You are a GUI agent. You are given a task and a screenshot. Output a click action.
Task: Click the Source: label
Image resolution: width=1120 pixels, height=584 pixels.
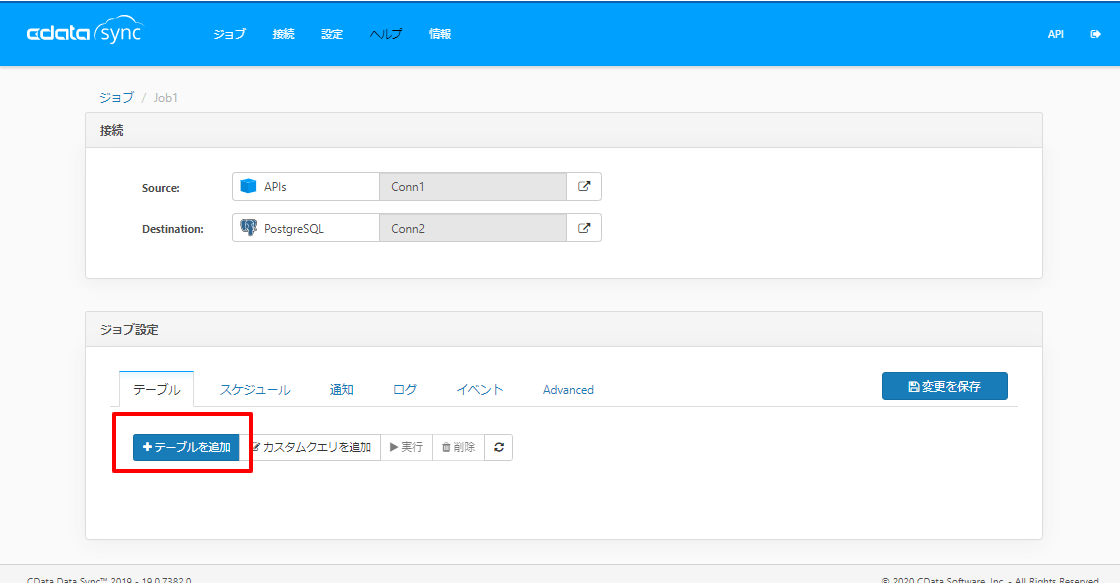click(x=161, y=188)
